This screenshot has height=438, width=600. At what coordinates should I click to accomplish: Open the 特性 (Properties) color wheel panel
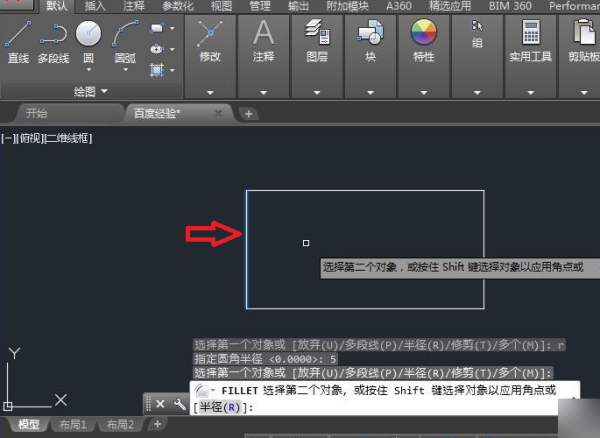(424, 41)
